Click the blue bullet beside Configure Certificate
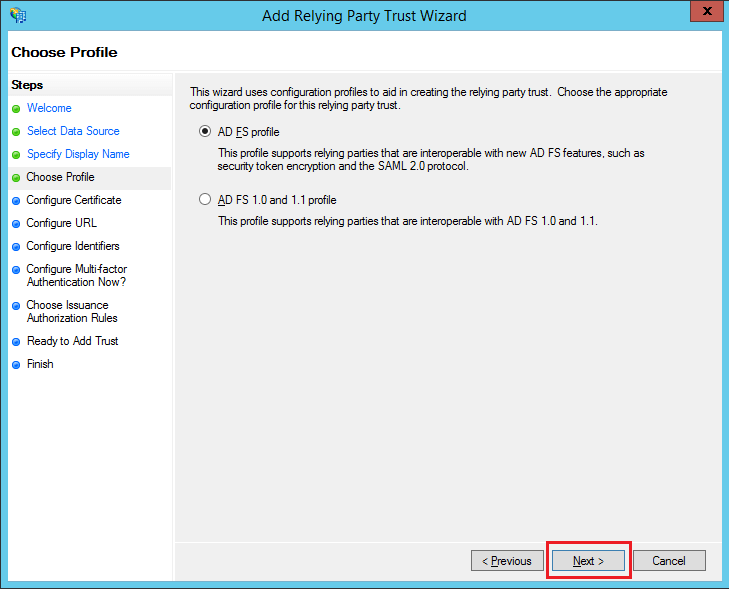The width and height of the screenshot is (729, 589). (16, 201)
